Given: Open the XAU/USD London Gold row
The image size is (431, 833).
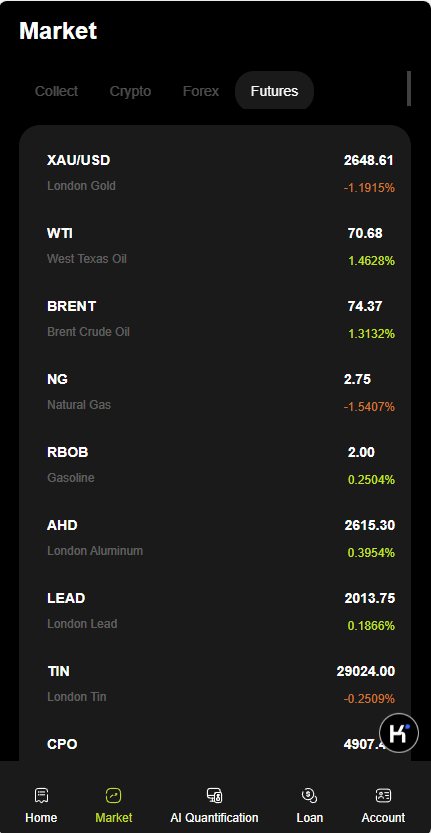Looking at the screenshot, I should tap(215, 174).
